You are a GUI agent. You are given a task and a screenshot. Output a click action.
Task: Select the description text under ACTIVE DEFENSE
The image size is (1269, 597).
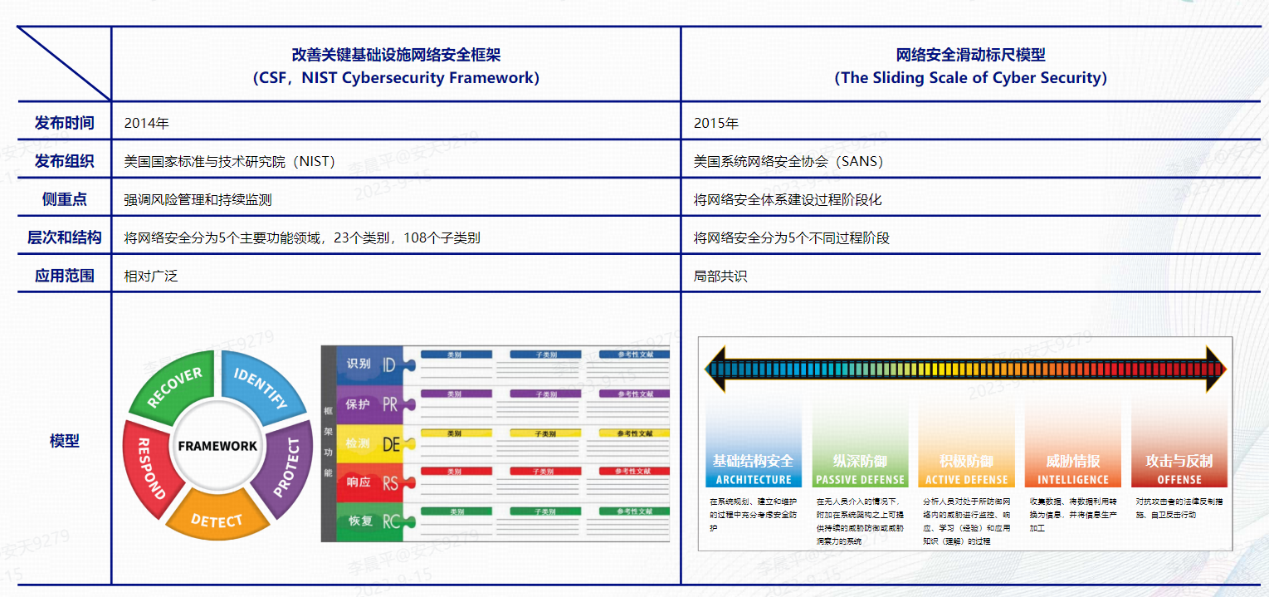[x=965, y=520]
